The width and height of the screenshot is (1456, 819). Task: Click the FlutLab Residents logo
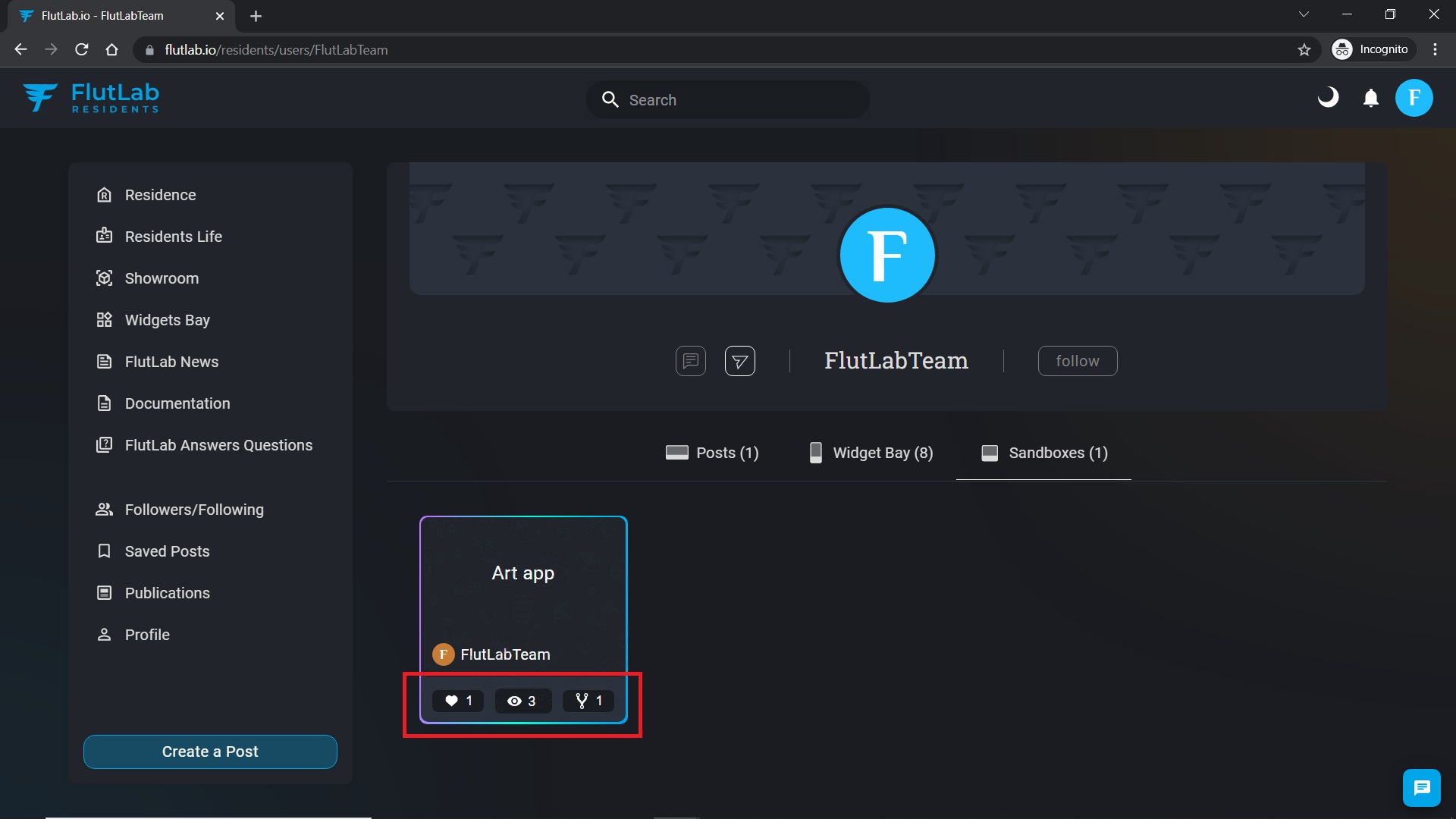click(91, 98)
